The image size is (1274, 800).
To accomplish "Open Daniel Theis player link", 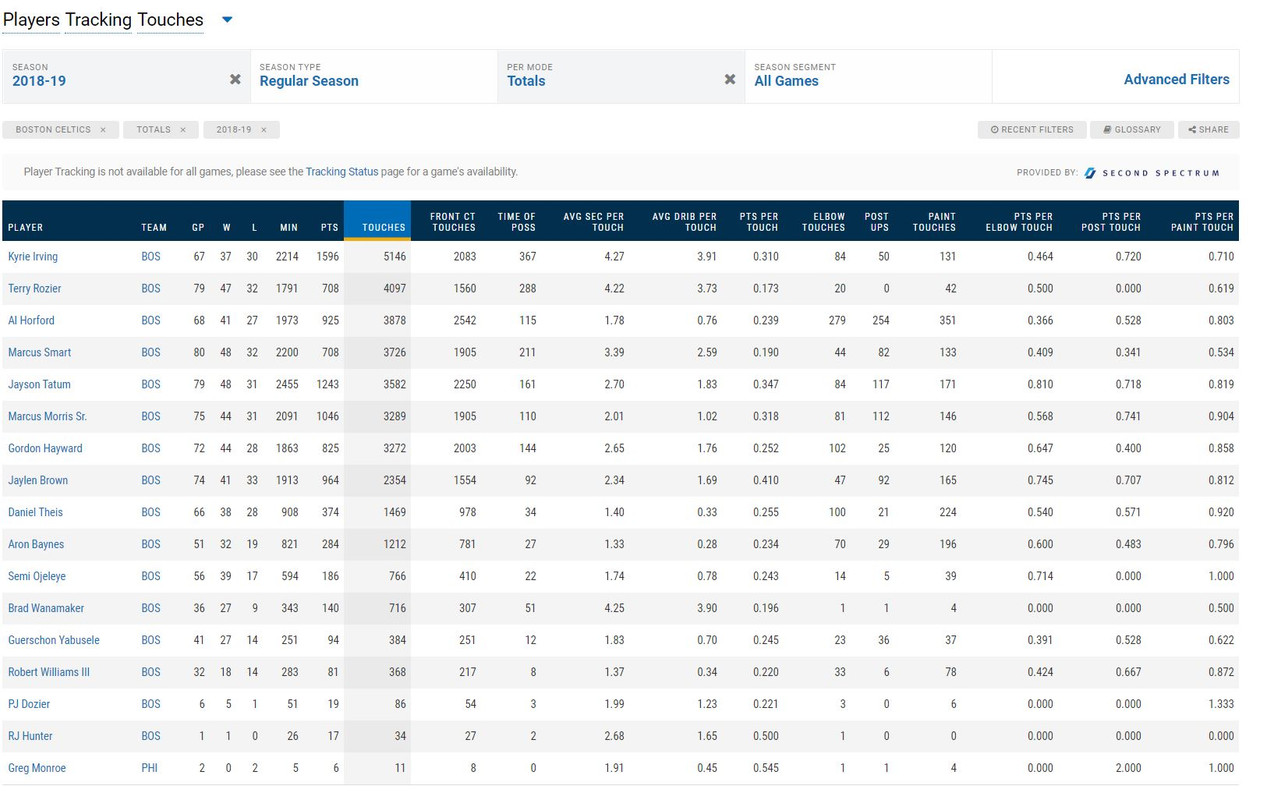I will tap(35, 513).
